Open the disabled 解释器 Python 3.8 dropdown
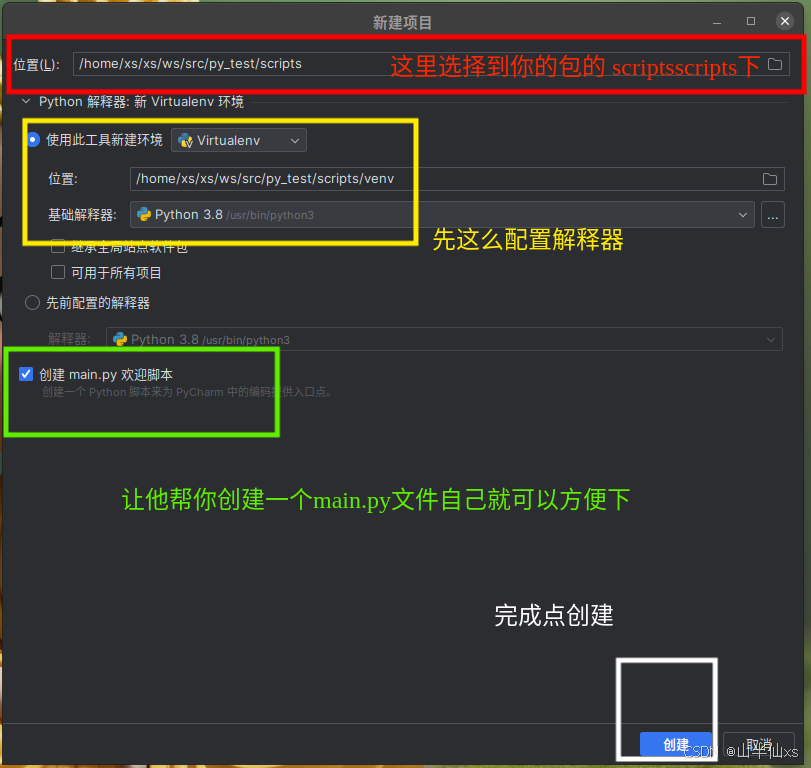 click(x=444, y=339)
